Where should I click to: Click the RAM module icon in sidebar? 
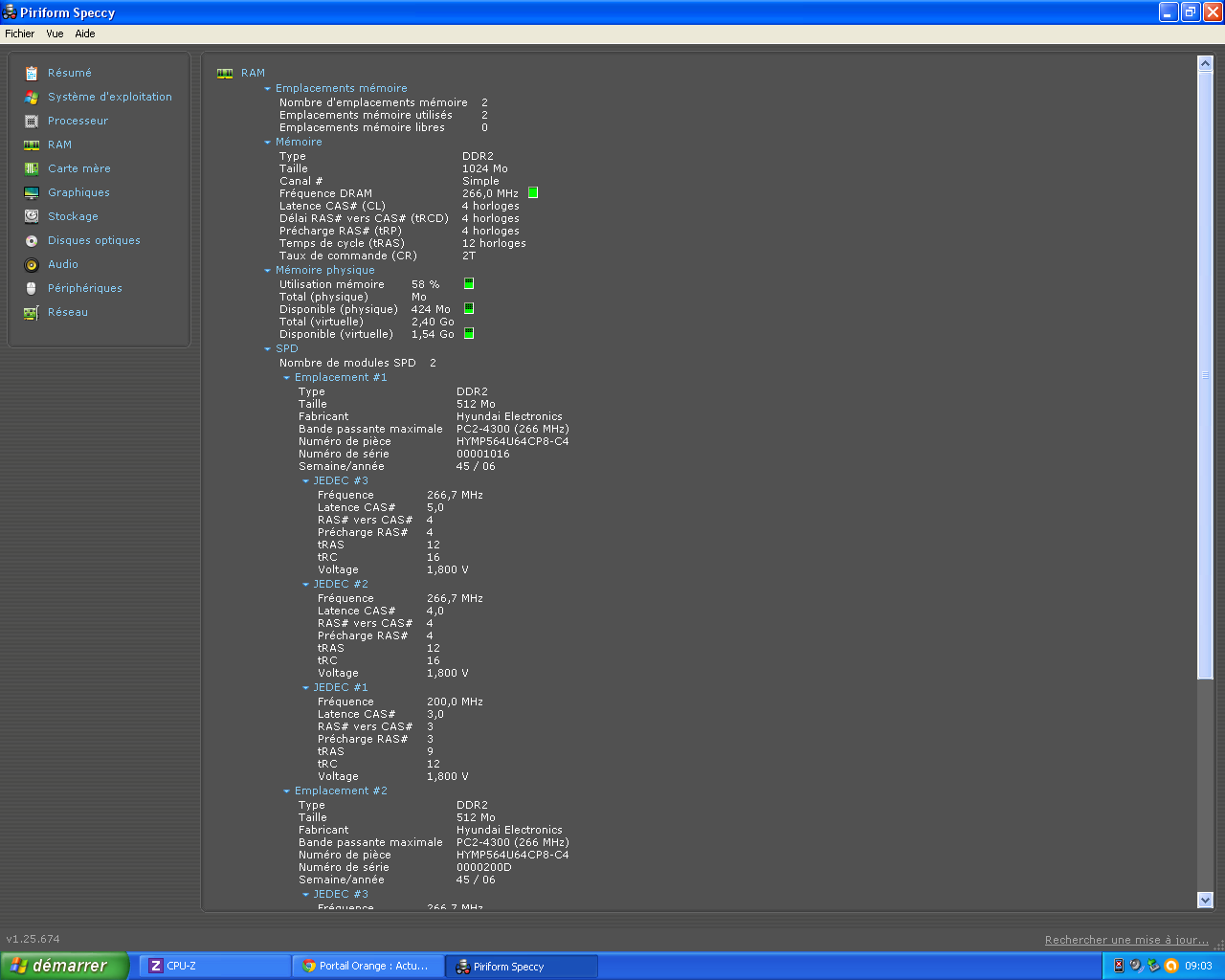click(x=32, y=145)
